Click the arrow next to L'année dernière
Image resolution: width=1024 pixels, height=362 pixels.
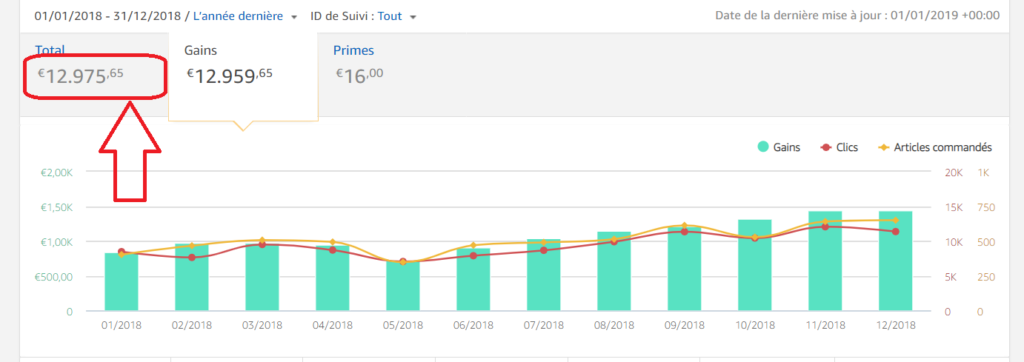[x=295, y=17]
